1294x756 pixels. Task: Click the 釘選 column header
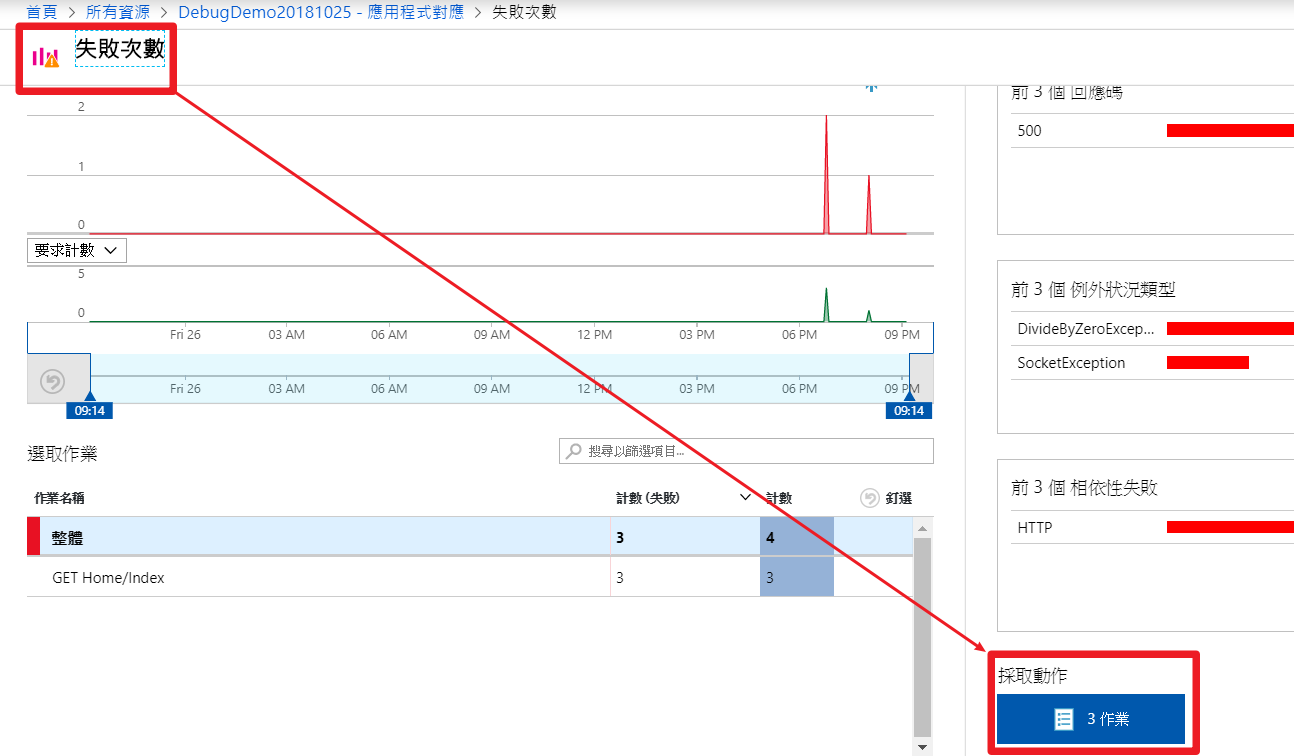(898, 498)
